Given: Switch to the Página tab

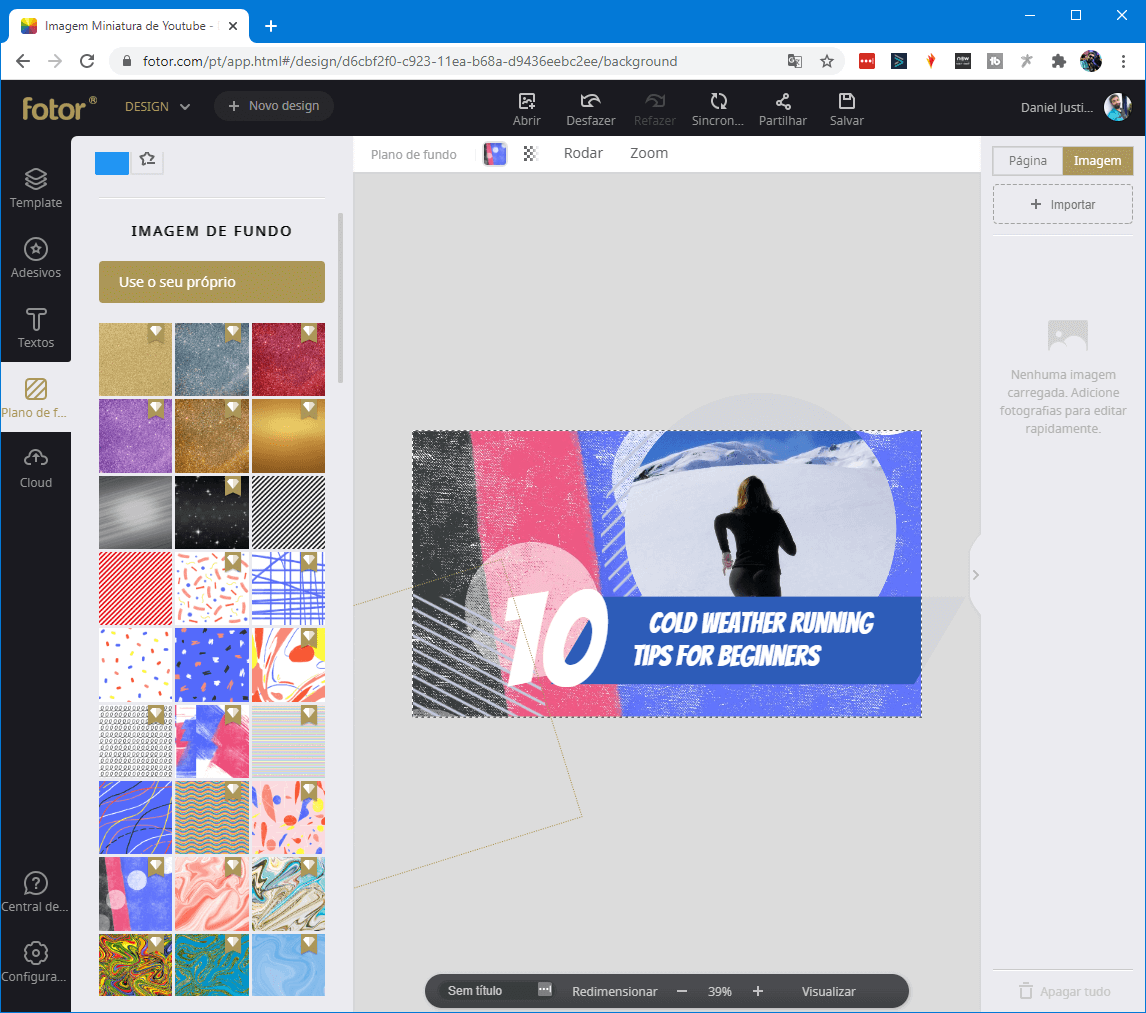Looking at the screenshot, I should pos(1027,160).
